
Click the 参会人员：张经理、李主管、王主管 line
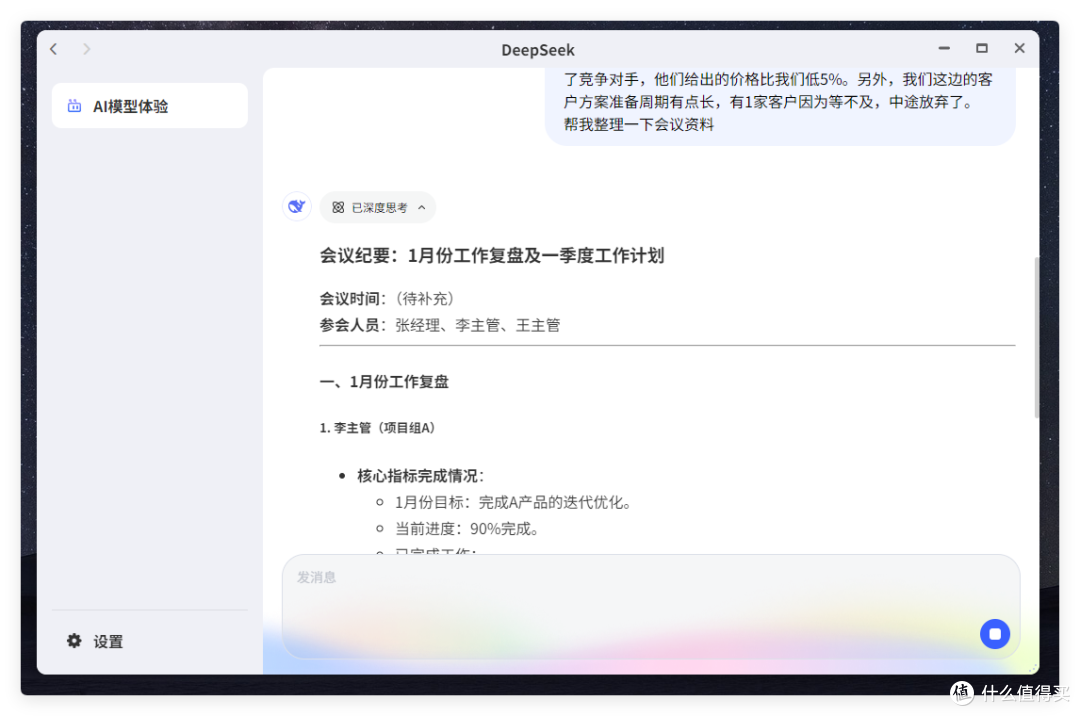440,325
